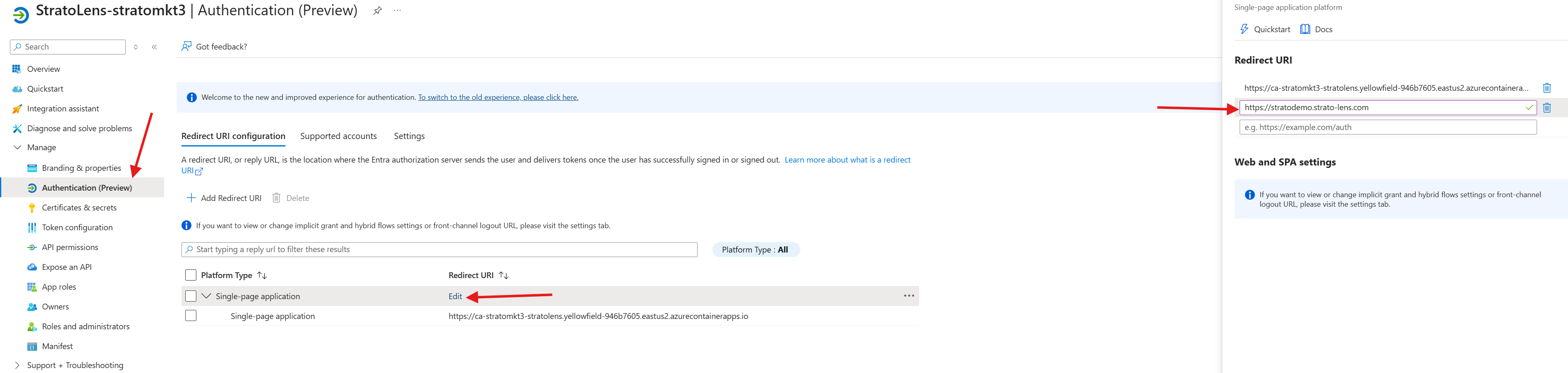Open Token configuration
Viewport: 1568px width, 373px height.
[77, 228]
